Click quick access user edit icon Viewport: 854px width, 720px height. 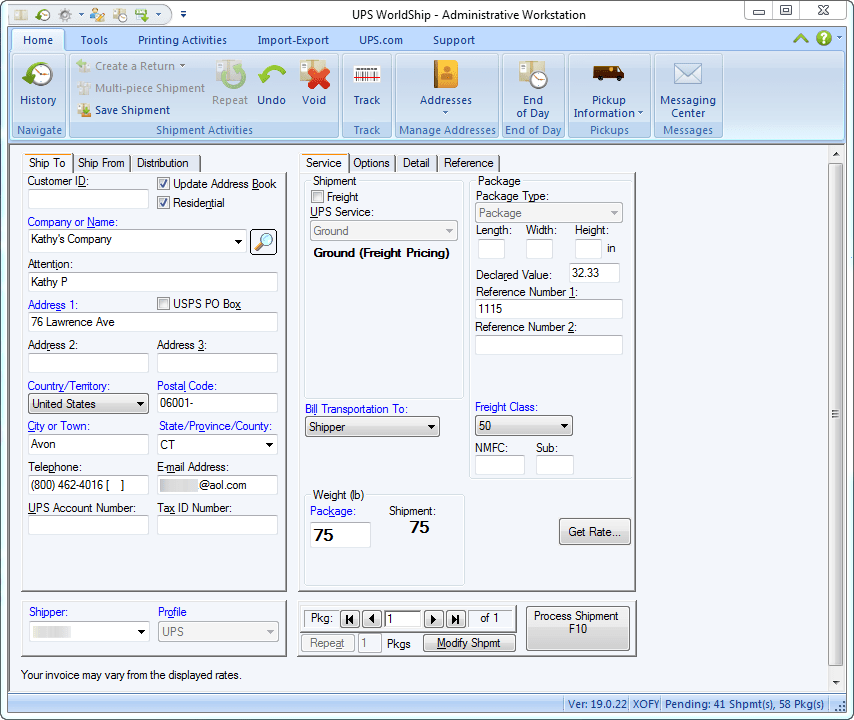click(x=97, y=15)
